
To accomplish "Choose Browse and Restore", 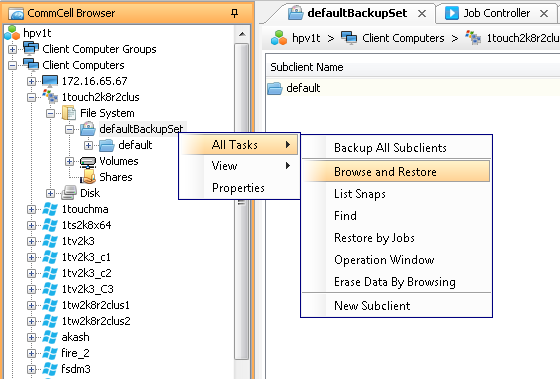I will (x=396, y=172).
